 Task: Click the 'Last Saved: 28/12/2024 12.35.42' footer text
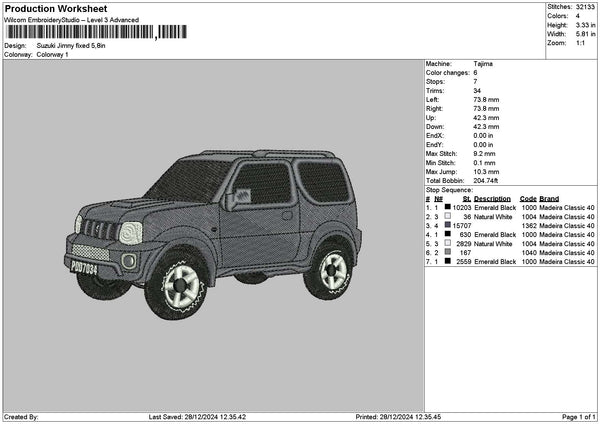(197, 417)
